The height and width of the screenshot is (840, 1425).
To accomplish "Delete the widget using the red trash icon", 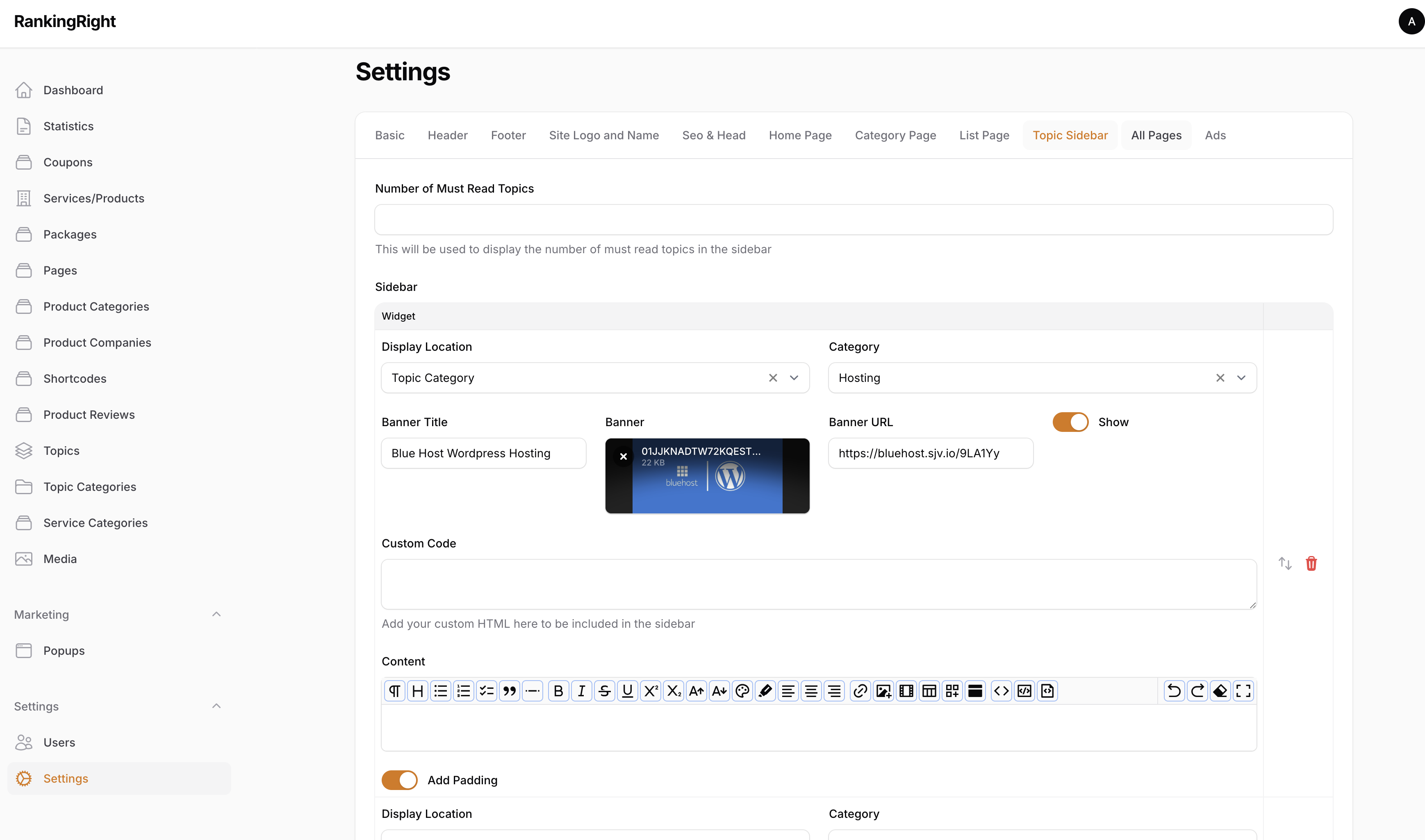I will click(x=1312, y=563).
